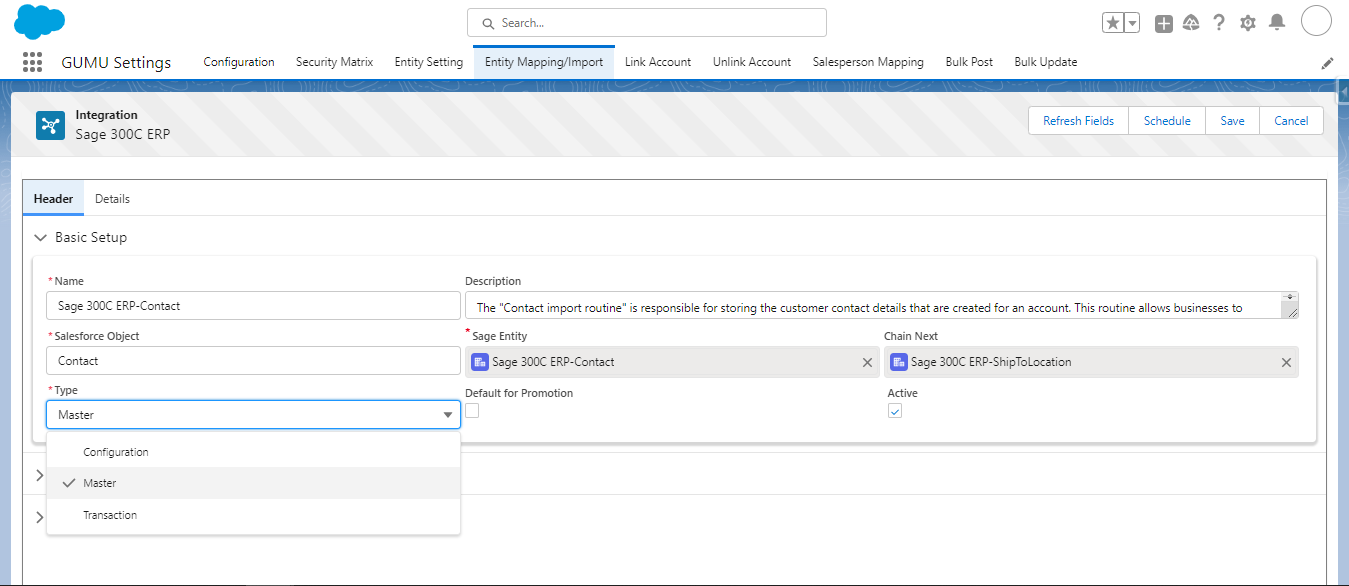The width and height of the screenshot is (1349, 586).
Task: Click the Sage Entity record icon
Action: coord(480,362)
